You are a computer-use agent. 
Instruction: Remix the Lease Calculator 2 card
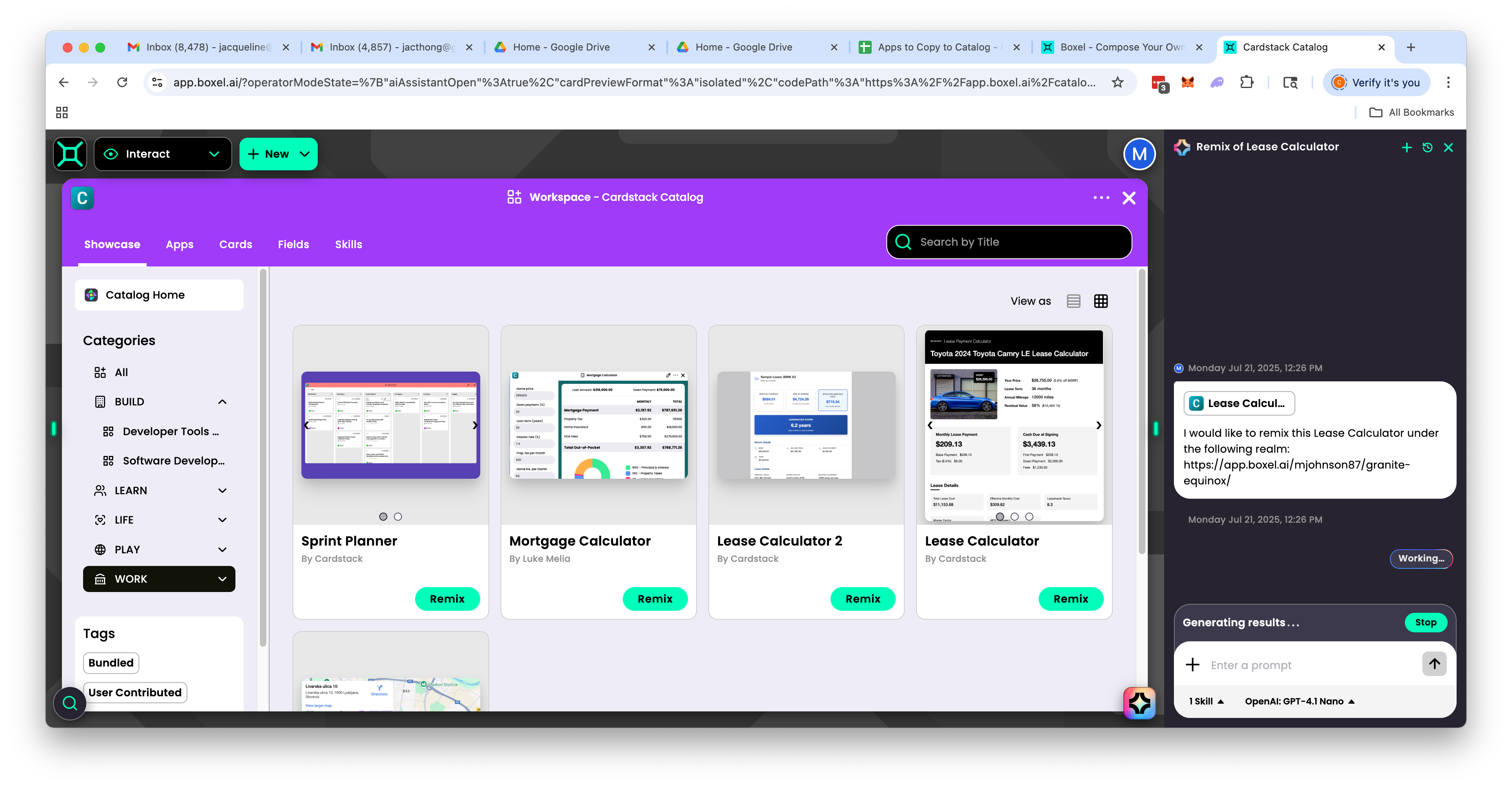click(863, 599)
